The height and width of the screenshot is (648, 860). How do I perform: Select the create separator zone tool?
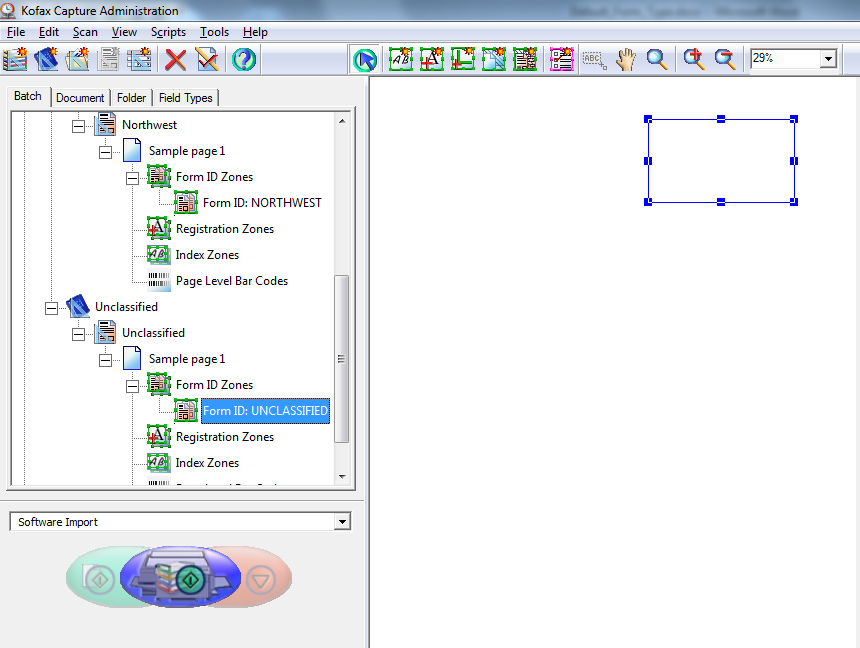(494, 59)
